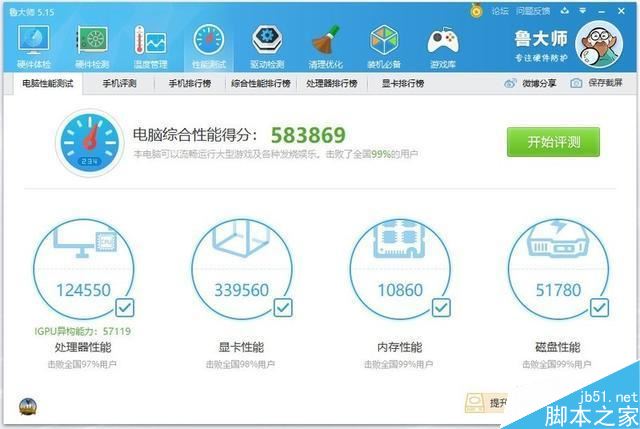The width and height of the screenshot is (640, 429).
Task: Click the memory chip icon
Action: (x=400, y=239)
